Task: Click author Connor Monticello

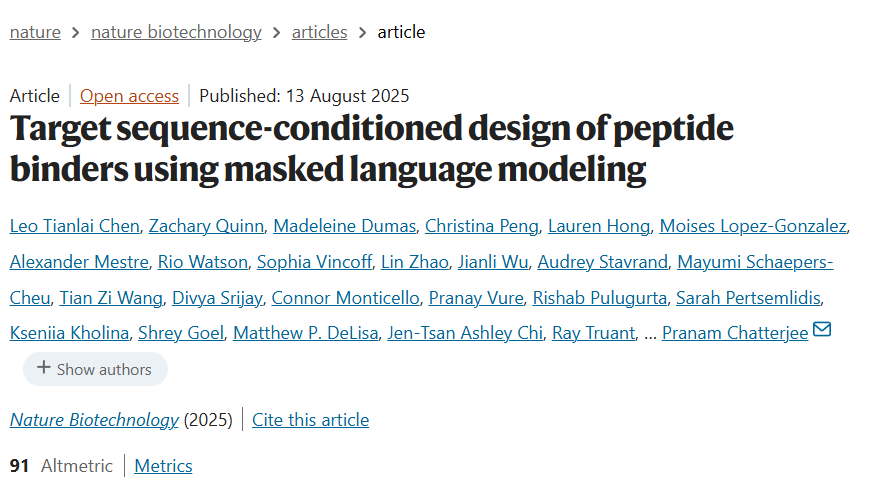Action: tap(345, 298)
